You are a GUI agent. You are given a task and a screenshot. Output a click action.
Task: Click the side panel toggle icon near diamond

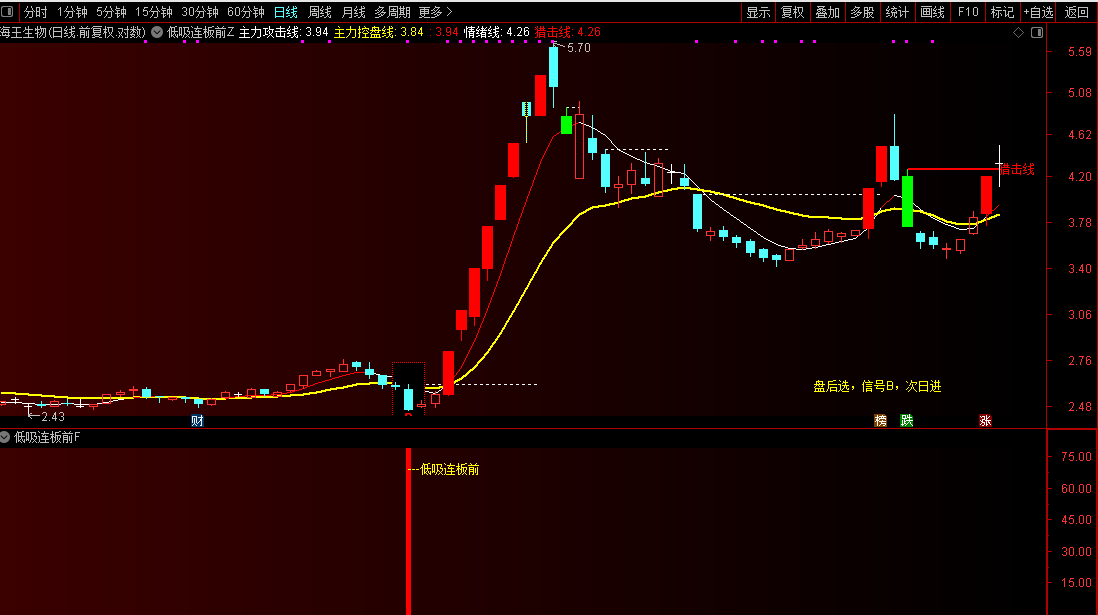1037,32
